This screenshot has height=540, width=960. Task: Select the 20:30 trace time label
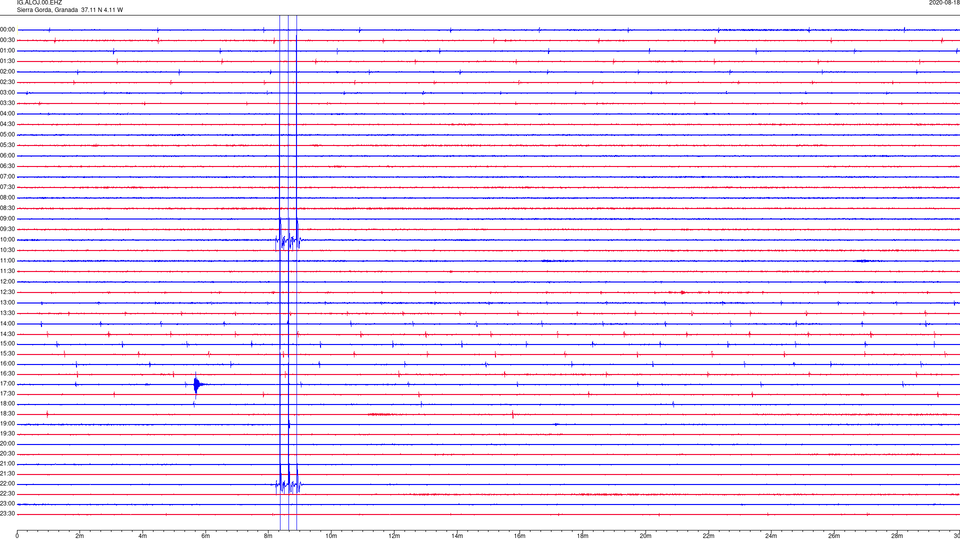(x=7, y=454)
